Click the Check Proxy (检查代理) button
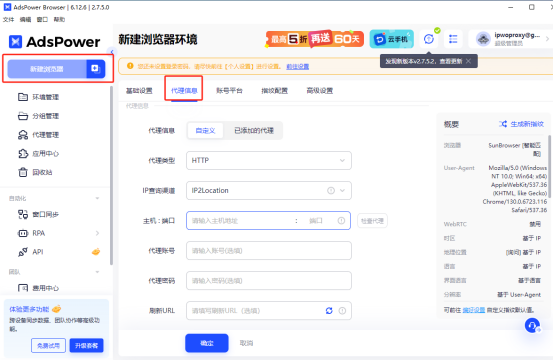This screenshot has height=361, width=553. tap(372, 221)
